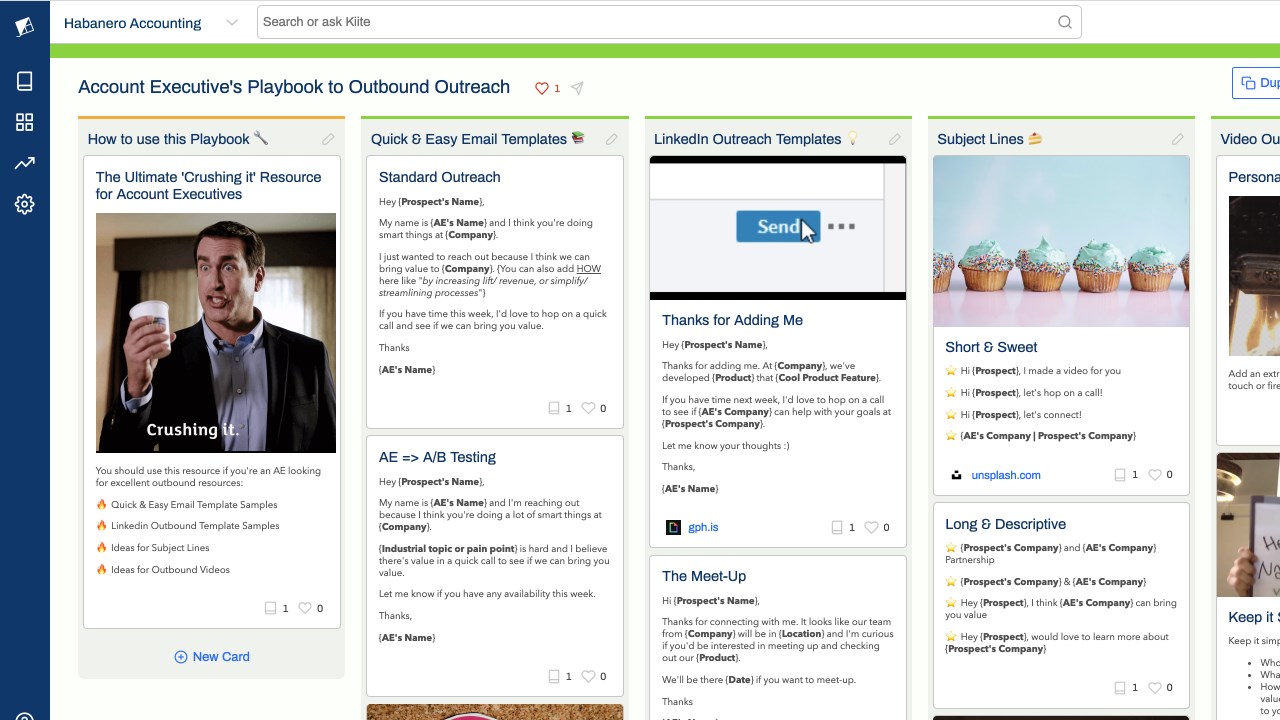1280x720 pixels.
Task: Open the analytics trend icon in sidebar
Action: pyautogui.click(x=25, y=163)
